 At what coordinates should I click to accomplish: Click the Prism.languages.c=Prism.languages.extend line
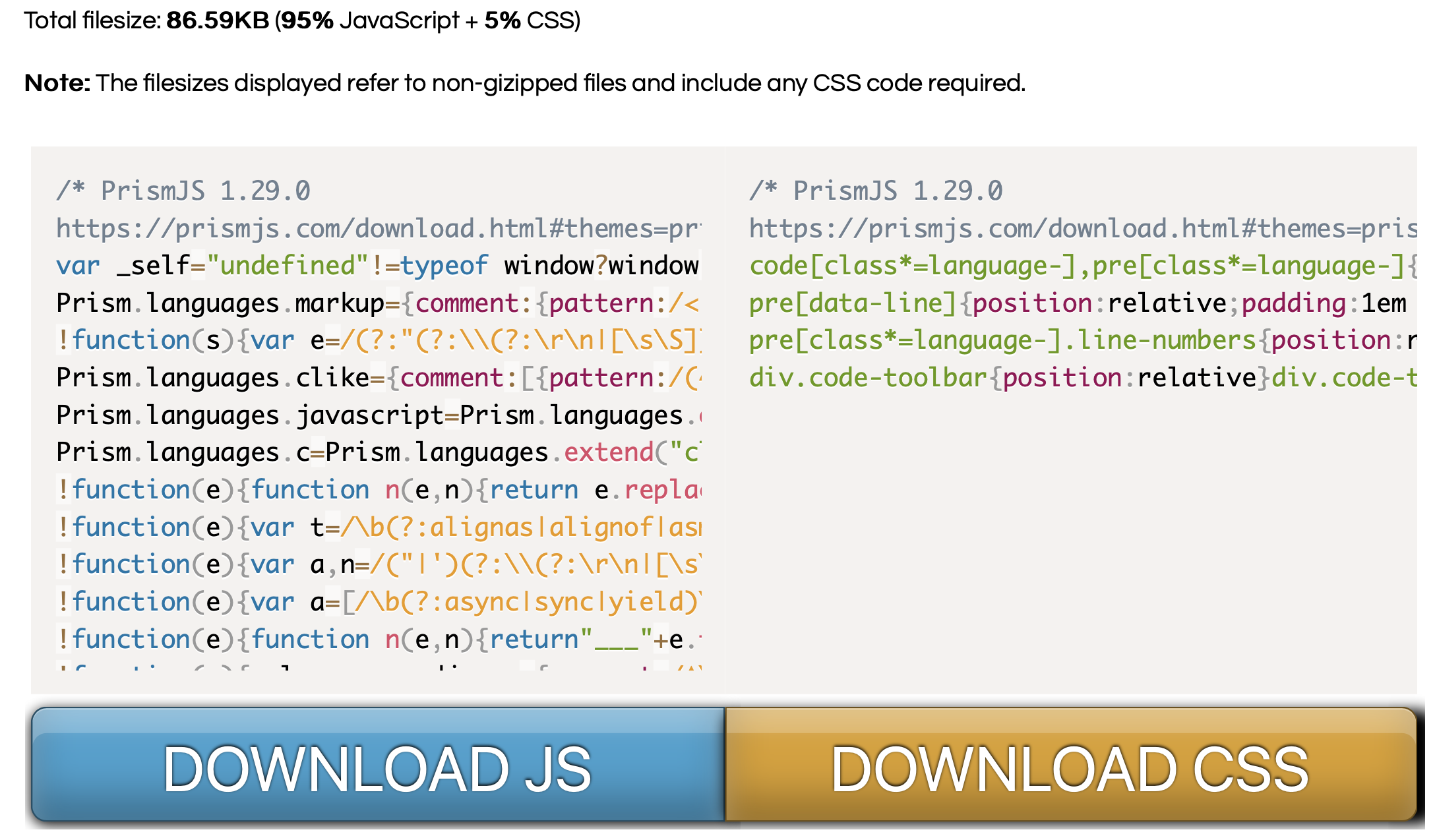point(379,452)
